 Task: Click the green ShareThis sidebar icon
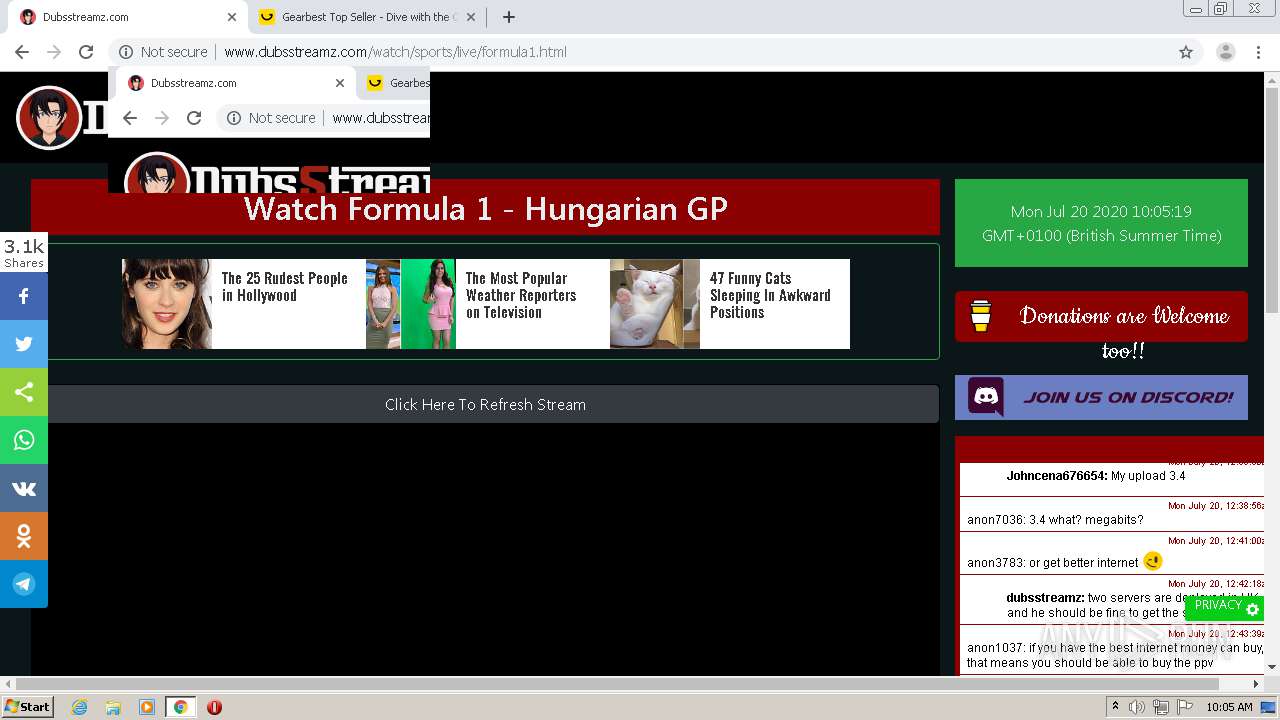coord(24,392)
